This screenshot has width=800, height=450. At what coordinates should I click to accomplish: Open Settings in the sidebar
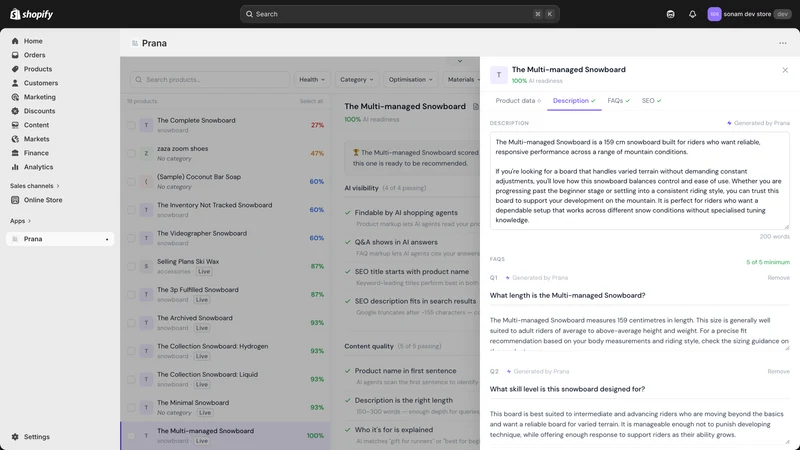tap(37, 437)
